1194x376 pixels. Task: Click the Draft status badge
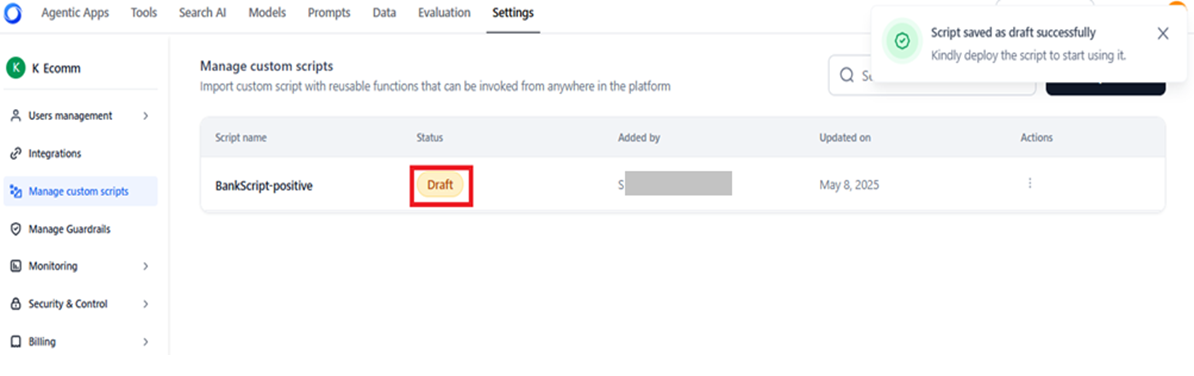[x=440, y=184]
